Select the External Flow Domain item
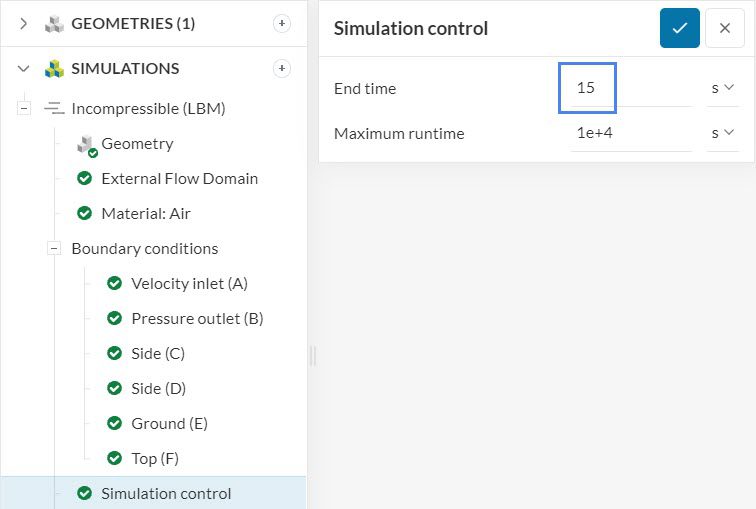Screen dimensions: 756x509 (179, 178)
